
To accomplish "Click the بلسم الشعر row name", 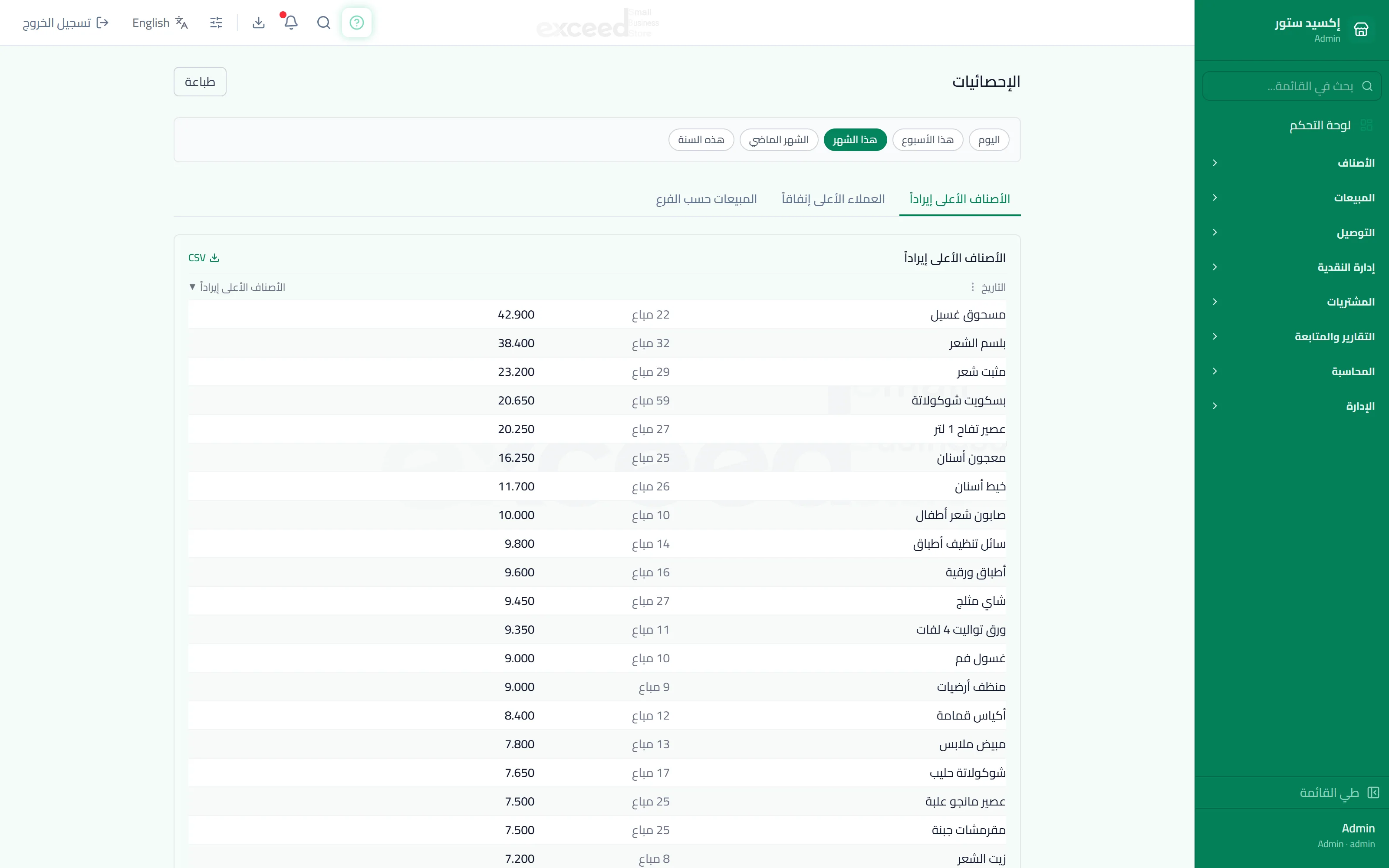I will [977, 343].
